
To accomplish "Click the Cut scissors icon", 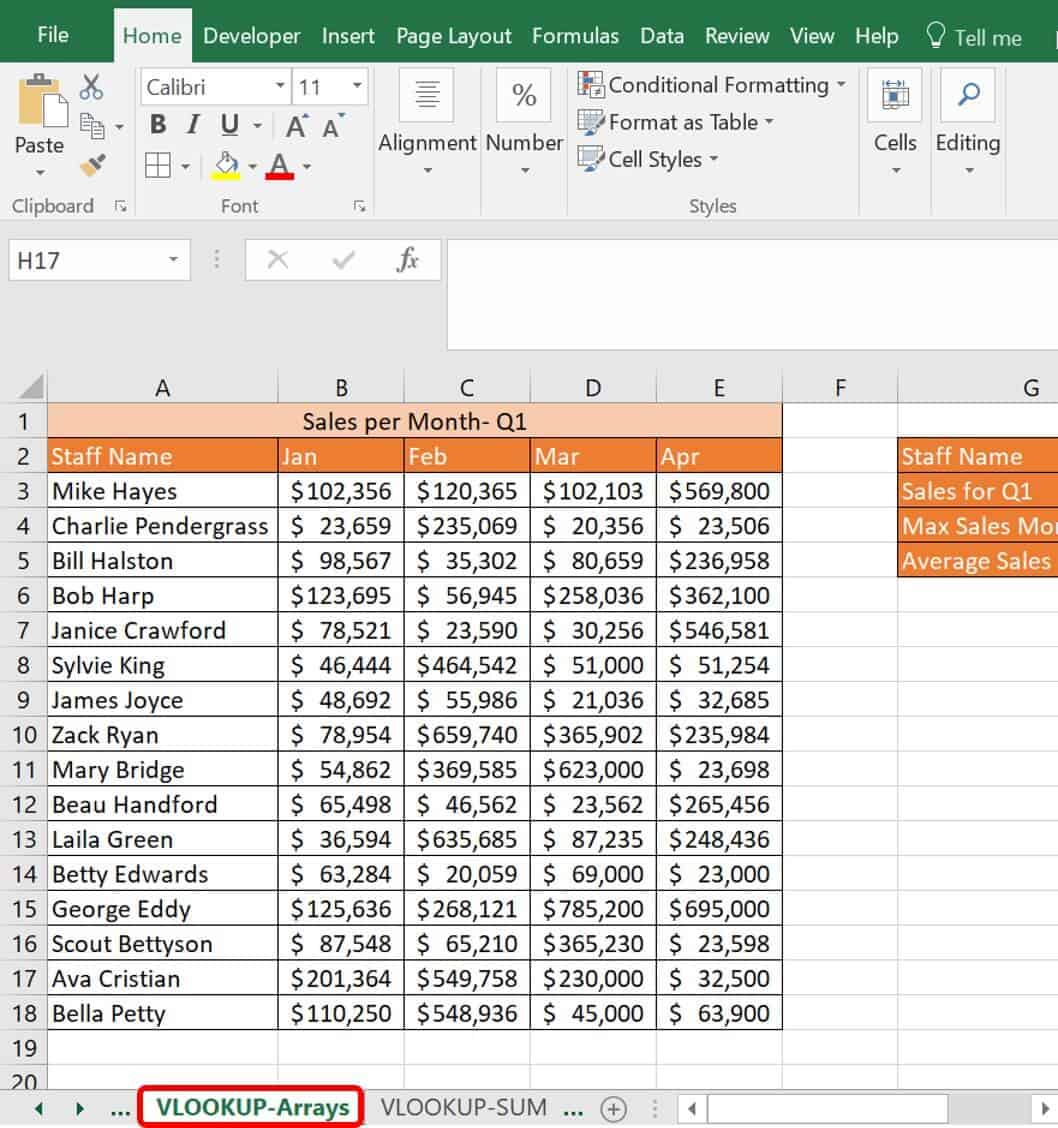I will click(91, 87).
